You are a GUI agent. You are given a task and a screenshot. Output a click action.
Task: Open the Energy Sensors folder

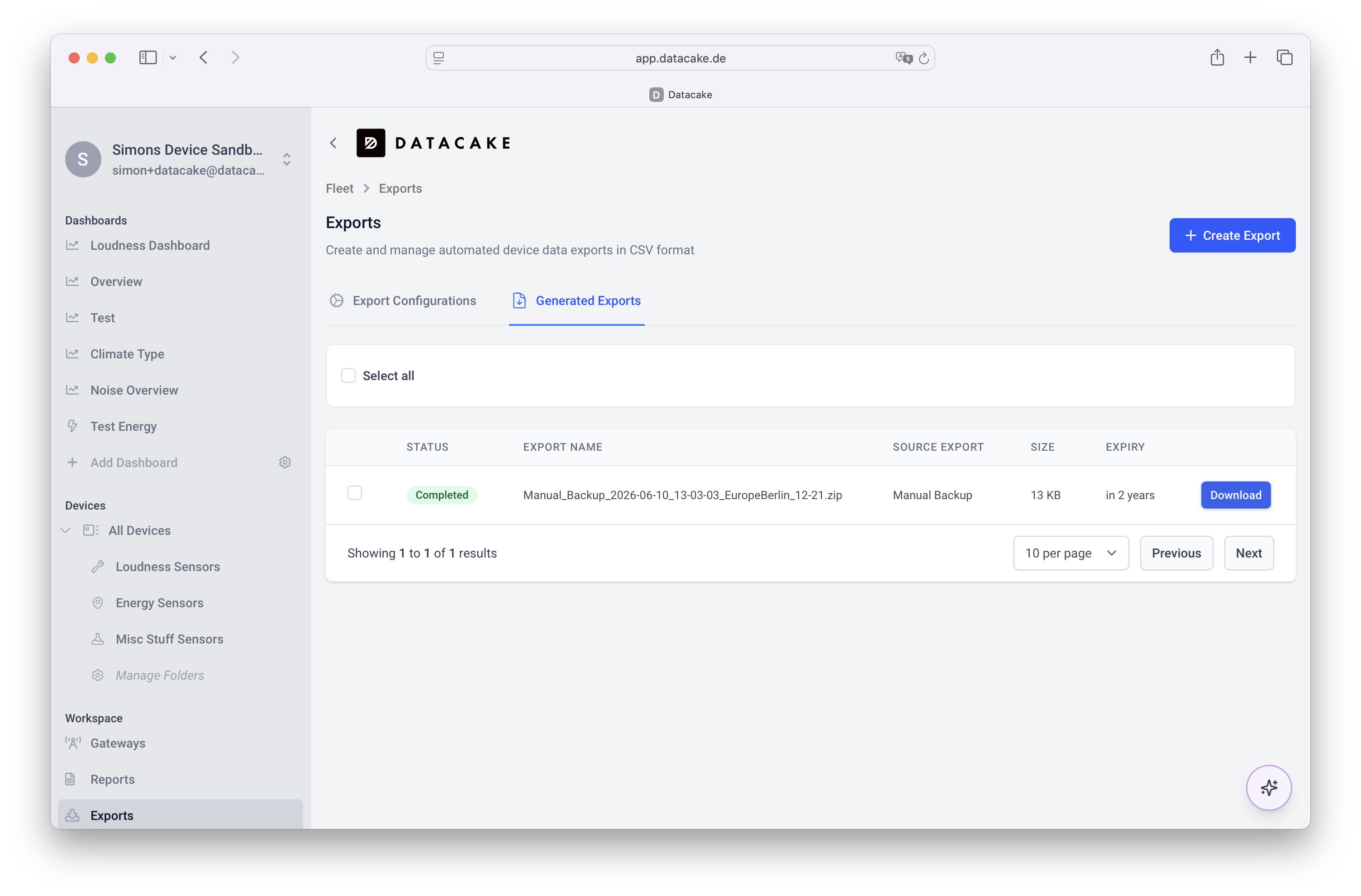tap(160, 603)
